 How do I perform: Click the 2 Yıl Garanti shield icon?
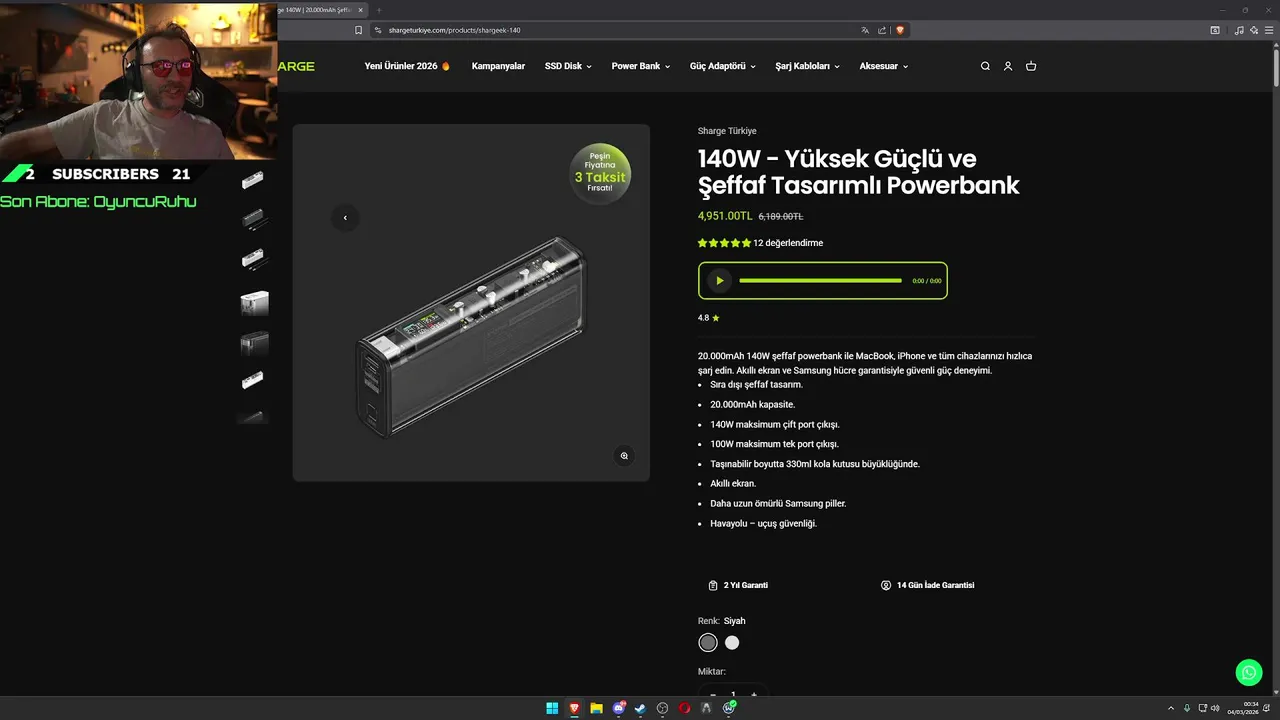tap(713, 585)
